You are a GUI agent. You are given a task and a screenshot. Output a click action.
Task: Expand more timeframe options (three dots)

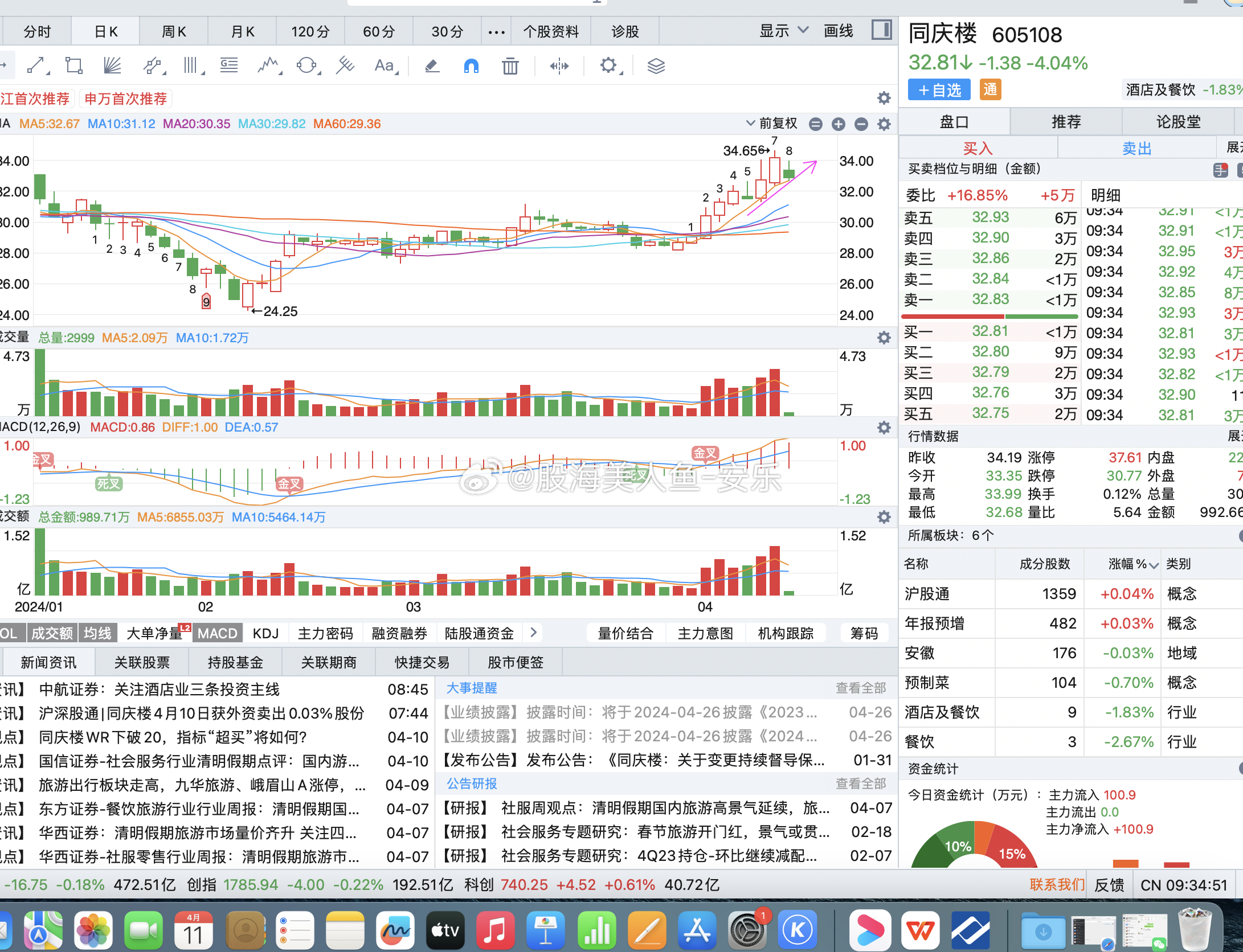coord(496,32)
